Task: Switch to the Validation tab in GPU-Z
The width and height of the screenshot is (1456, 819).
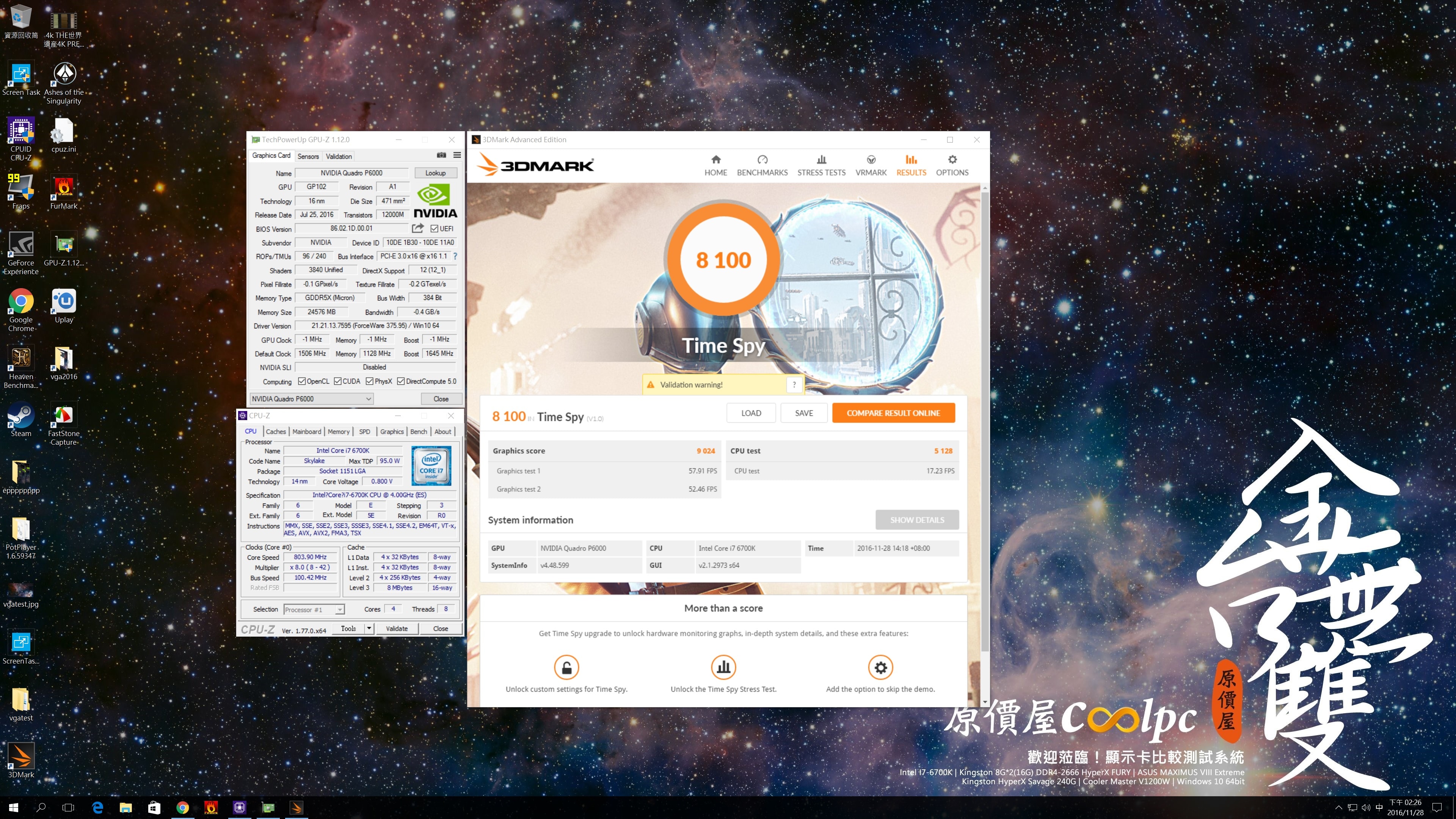Action: (x=339, y=156)
